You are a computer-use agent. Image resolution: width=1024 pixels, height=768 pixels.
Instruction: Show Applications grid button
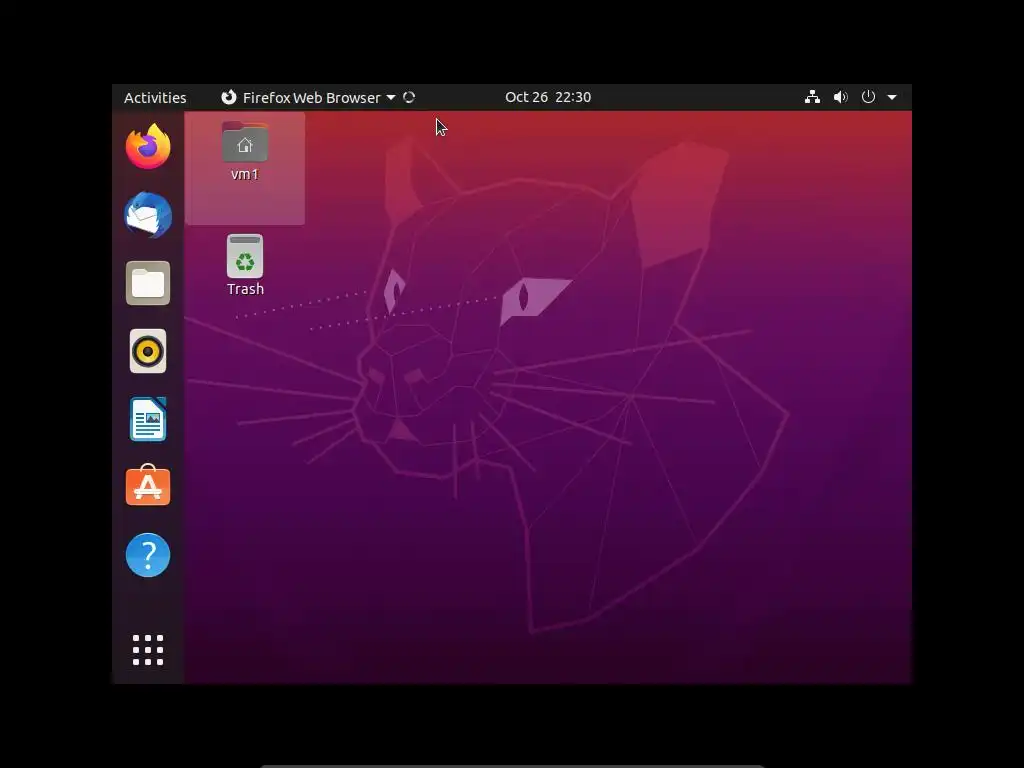click(148, 650)
